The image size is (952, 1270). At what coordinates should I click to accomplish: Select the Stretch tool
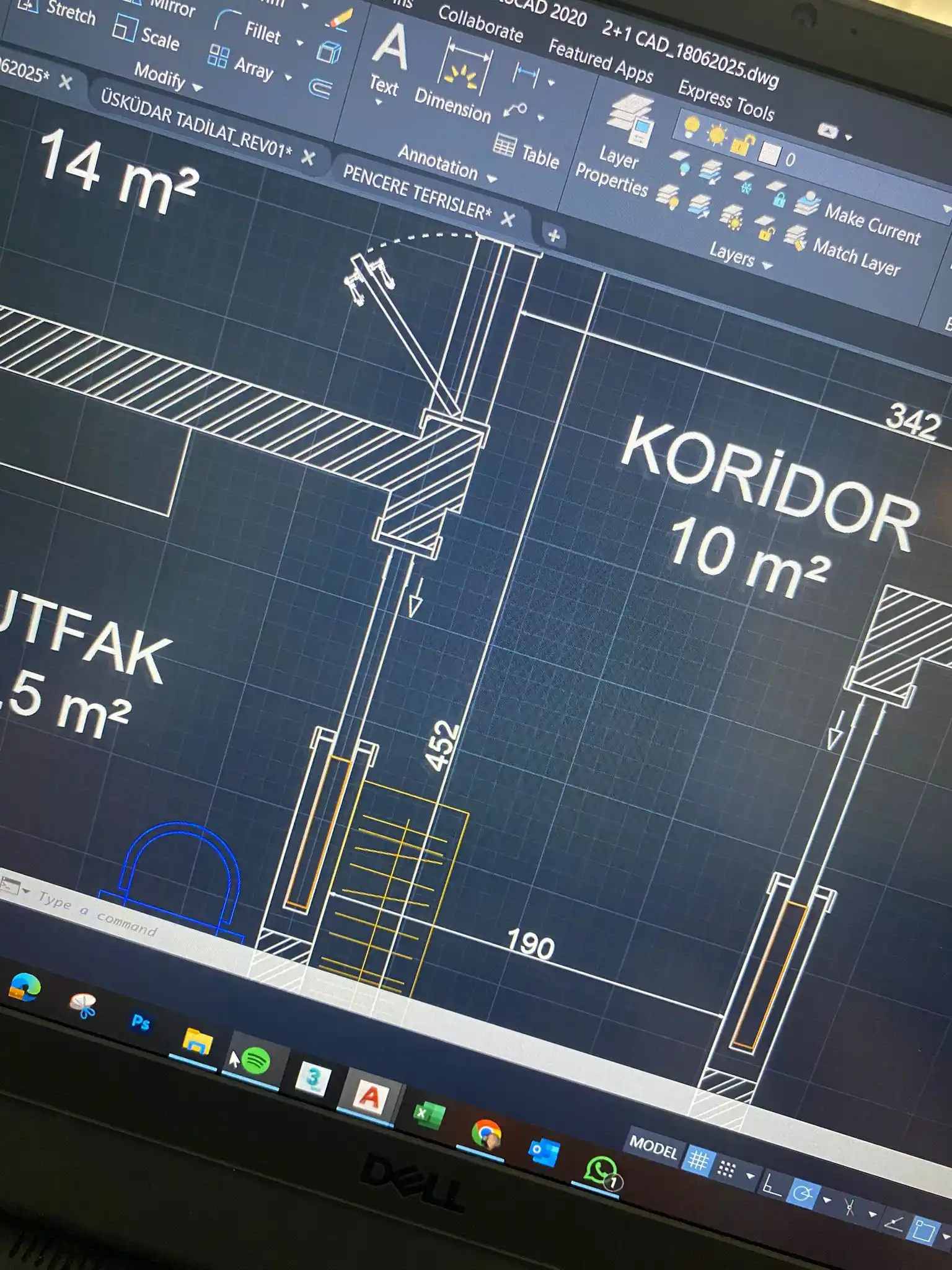click(x=56, y=9)
